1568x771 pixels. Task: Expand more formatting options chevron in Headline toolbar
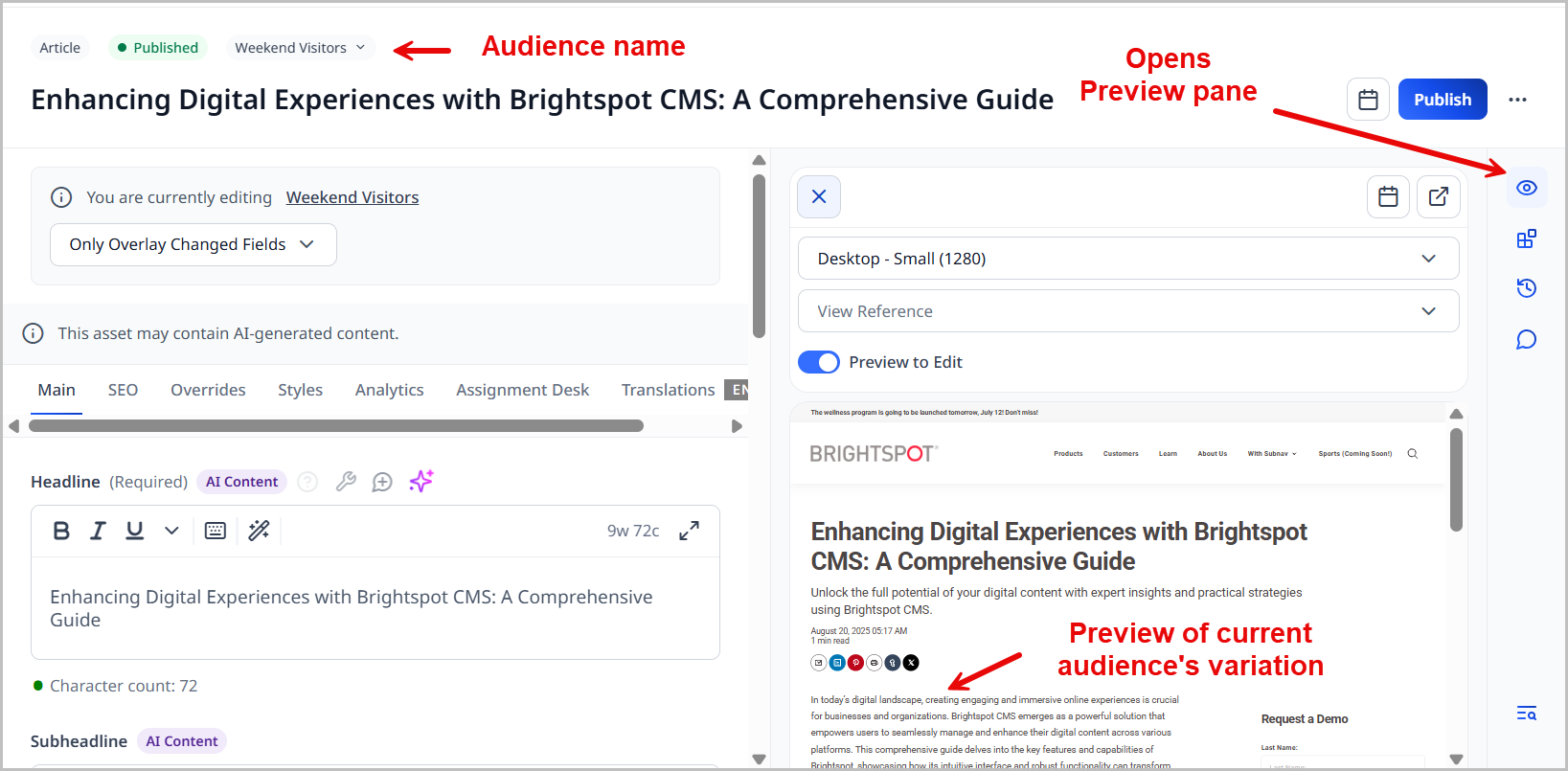click(x=171, y=531)
